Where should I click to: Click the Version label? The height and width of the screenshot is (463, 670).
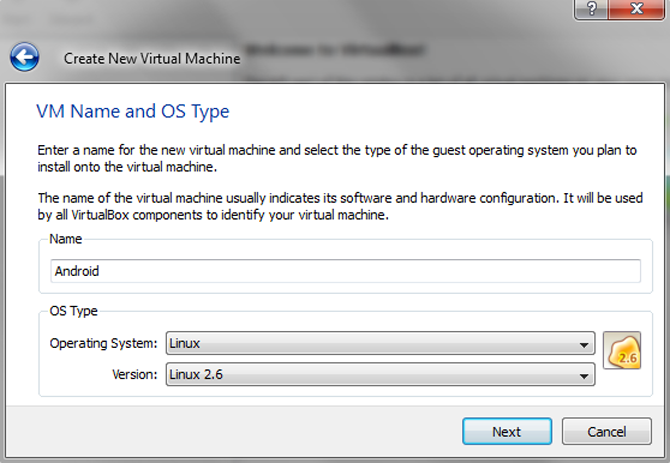coord(135,375)
